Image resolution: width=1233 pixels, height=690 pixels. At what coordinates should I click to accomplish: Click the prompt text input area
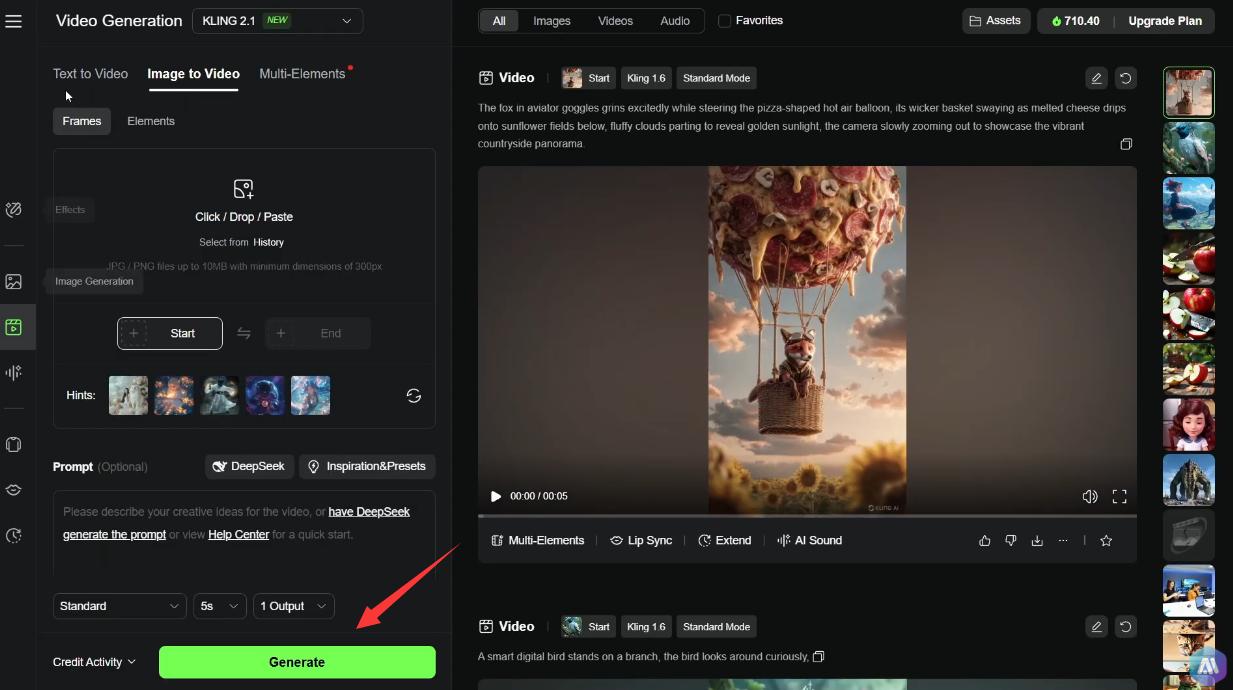coord(244,534)
